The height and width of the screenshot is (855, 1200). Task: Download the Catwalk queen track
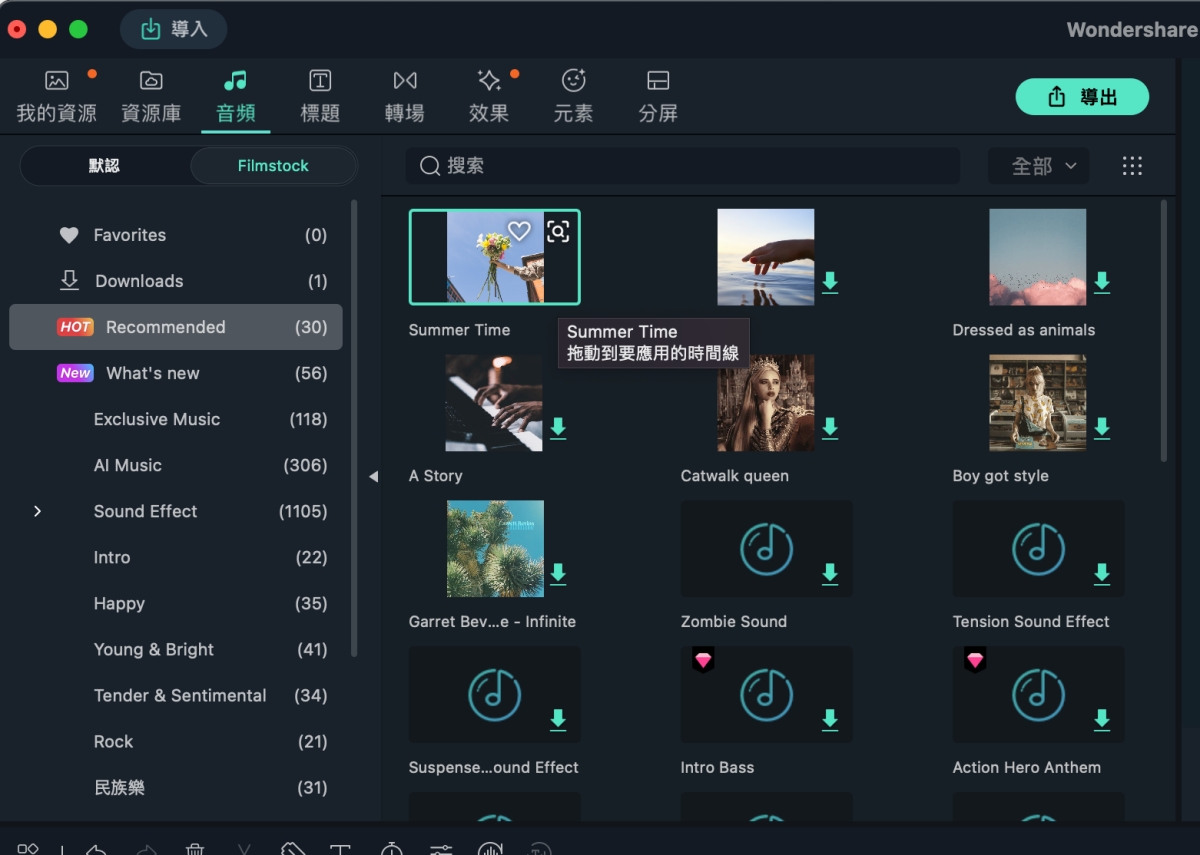[830, 428]
